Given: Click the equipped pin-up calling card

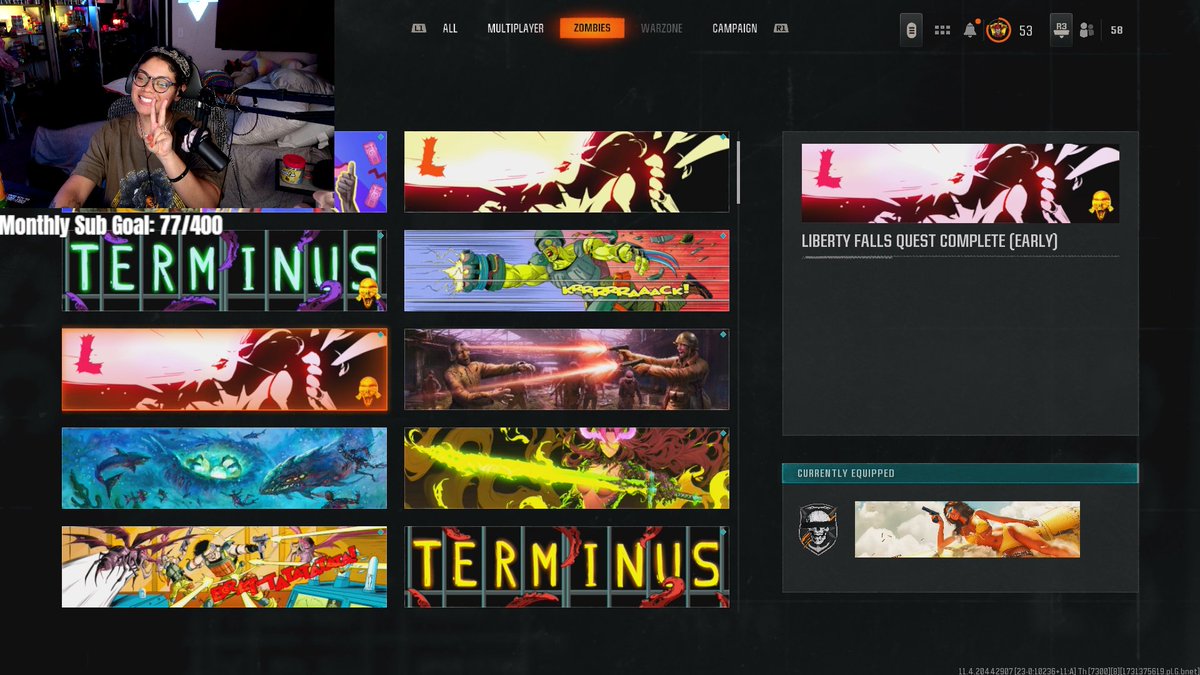Looking at the screenshot, I should tap(967, 529).
